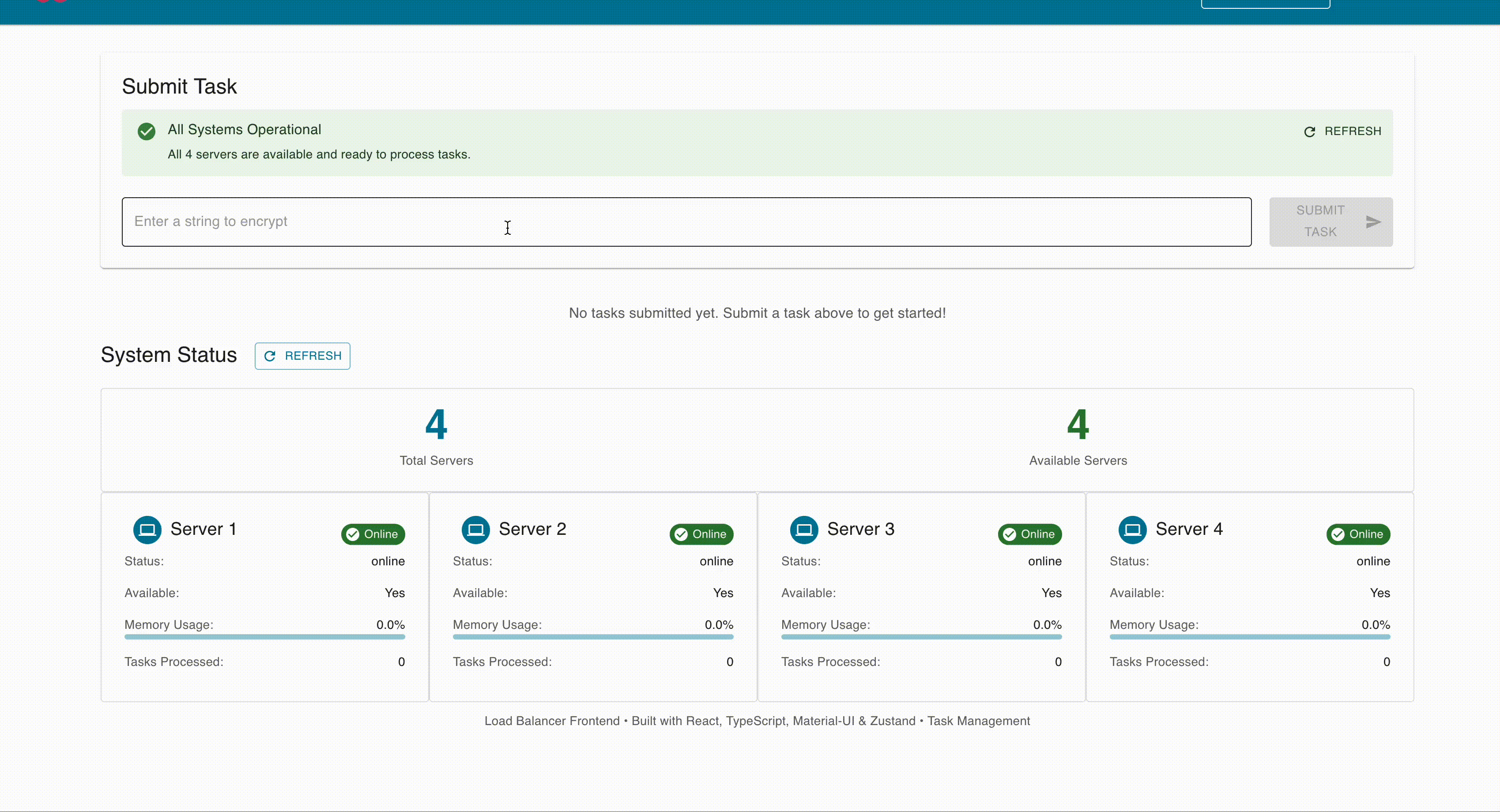The width and height of the screenshot is (1500, 812).
Task: Click the green All Systems Operational checkmark icon
Action: point(147,131)
